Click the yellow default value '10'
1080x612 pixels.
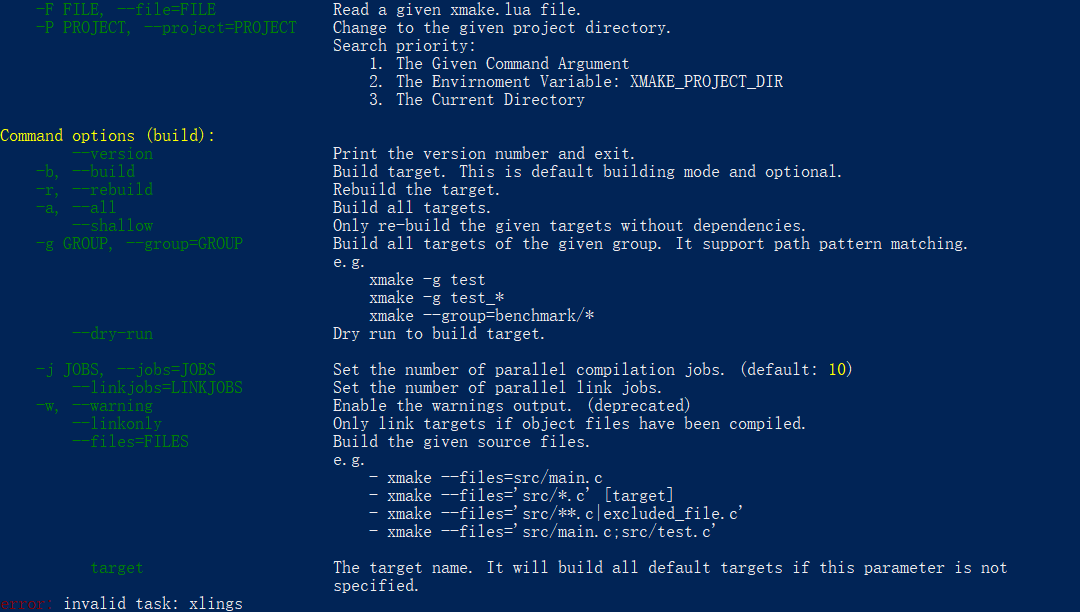837,370
